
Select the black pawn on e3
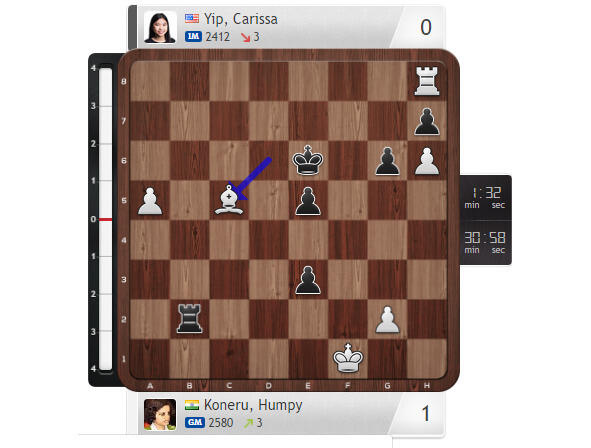pos(308,280)
